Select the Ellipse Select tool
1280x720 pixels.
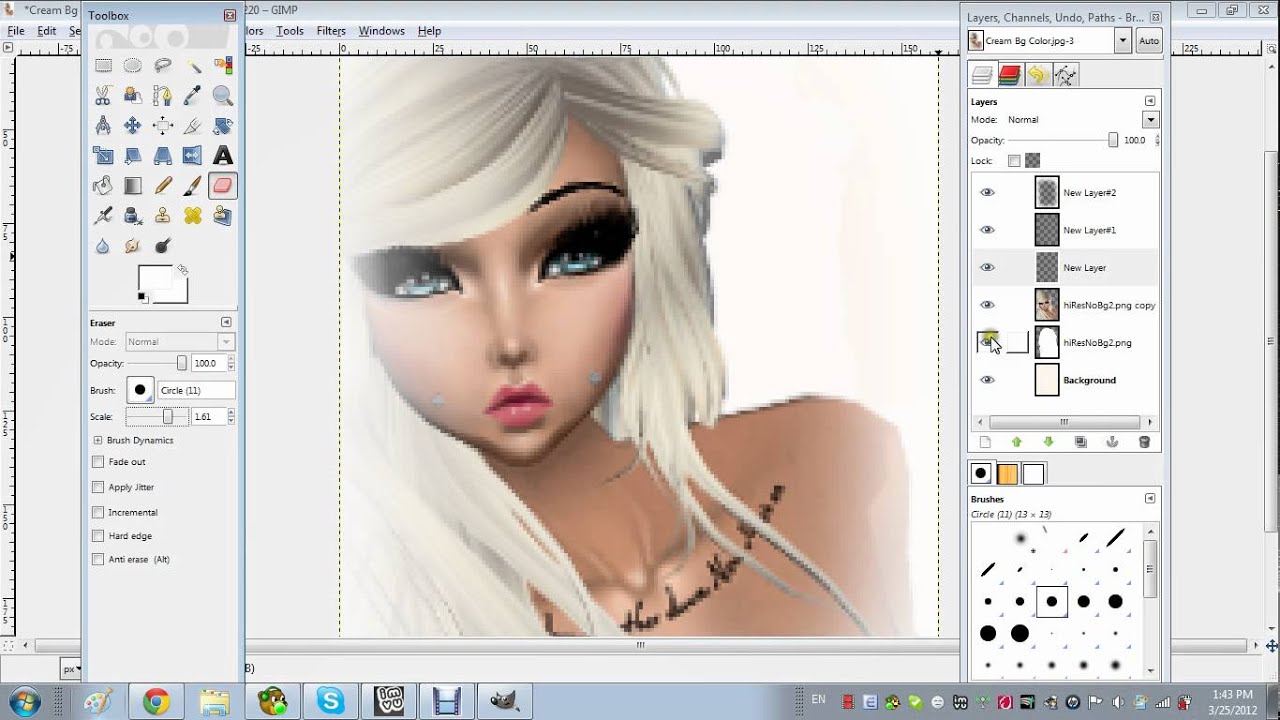(x=132, y=66)
